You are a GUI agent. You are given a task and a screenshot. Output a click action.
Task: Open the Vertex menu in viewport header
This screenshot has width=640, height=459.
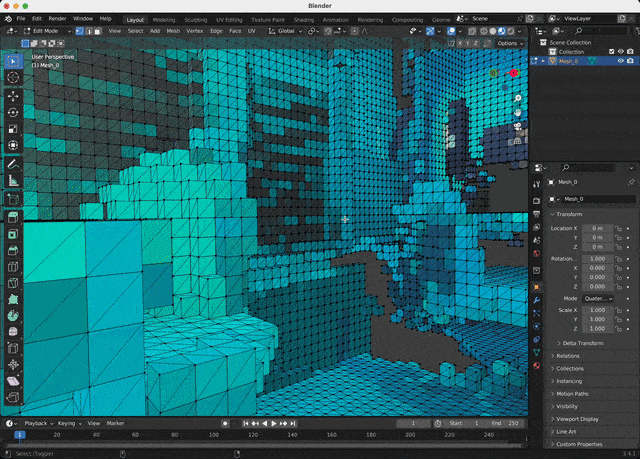pos(195,31)
